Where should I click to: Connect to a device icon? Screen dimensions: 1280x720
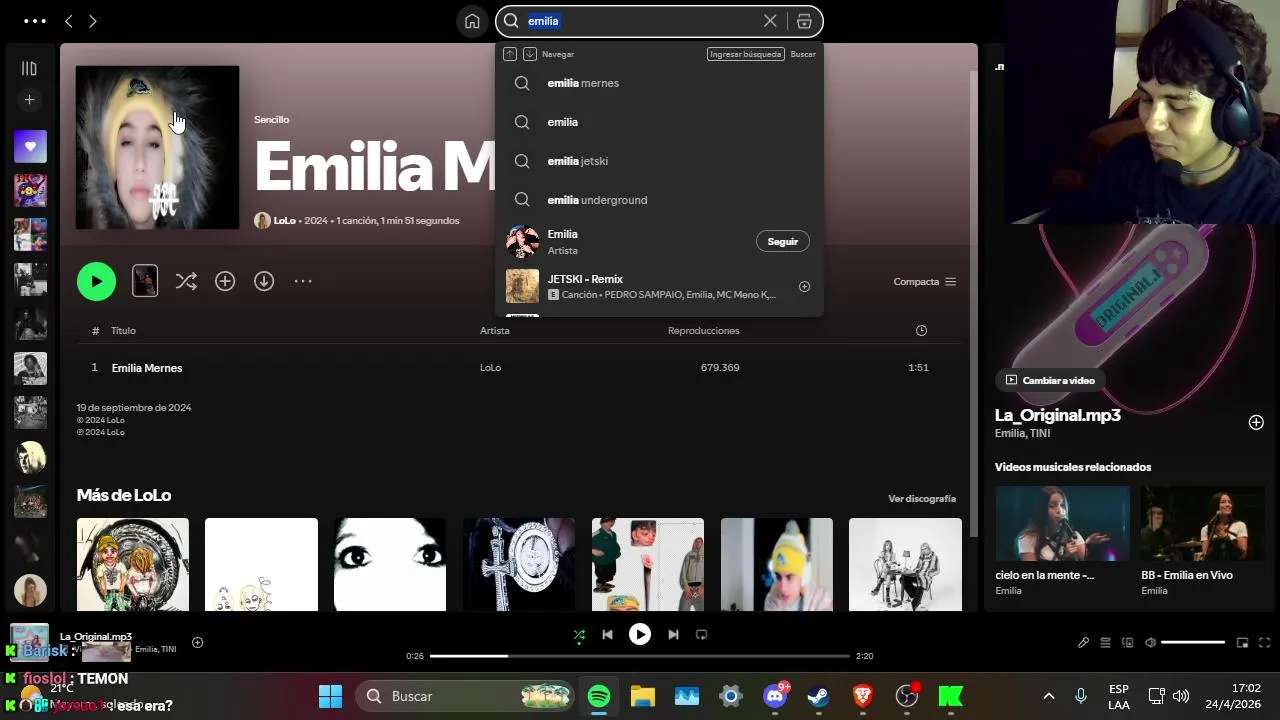point(1128,643)
